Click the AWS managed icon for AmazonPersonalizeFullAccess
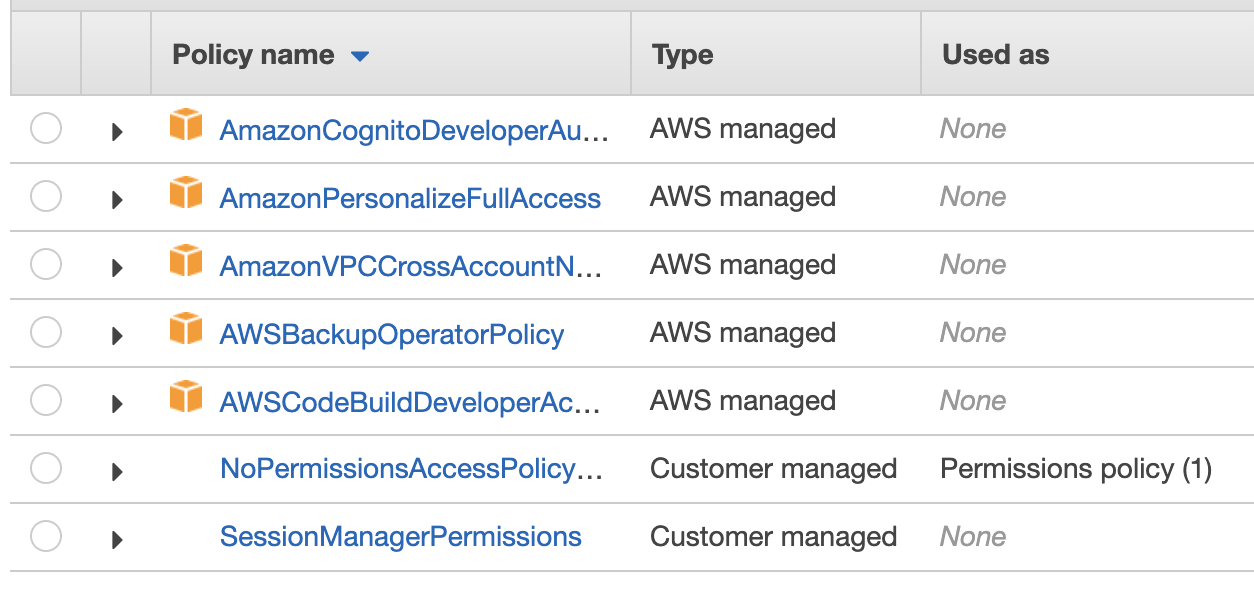 click(x=186, y=194)
